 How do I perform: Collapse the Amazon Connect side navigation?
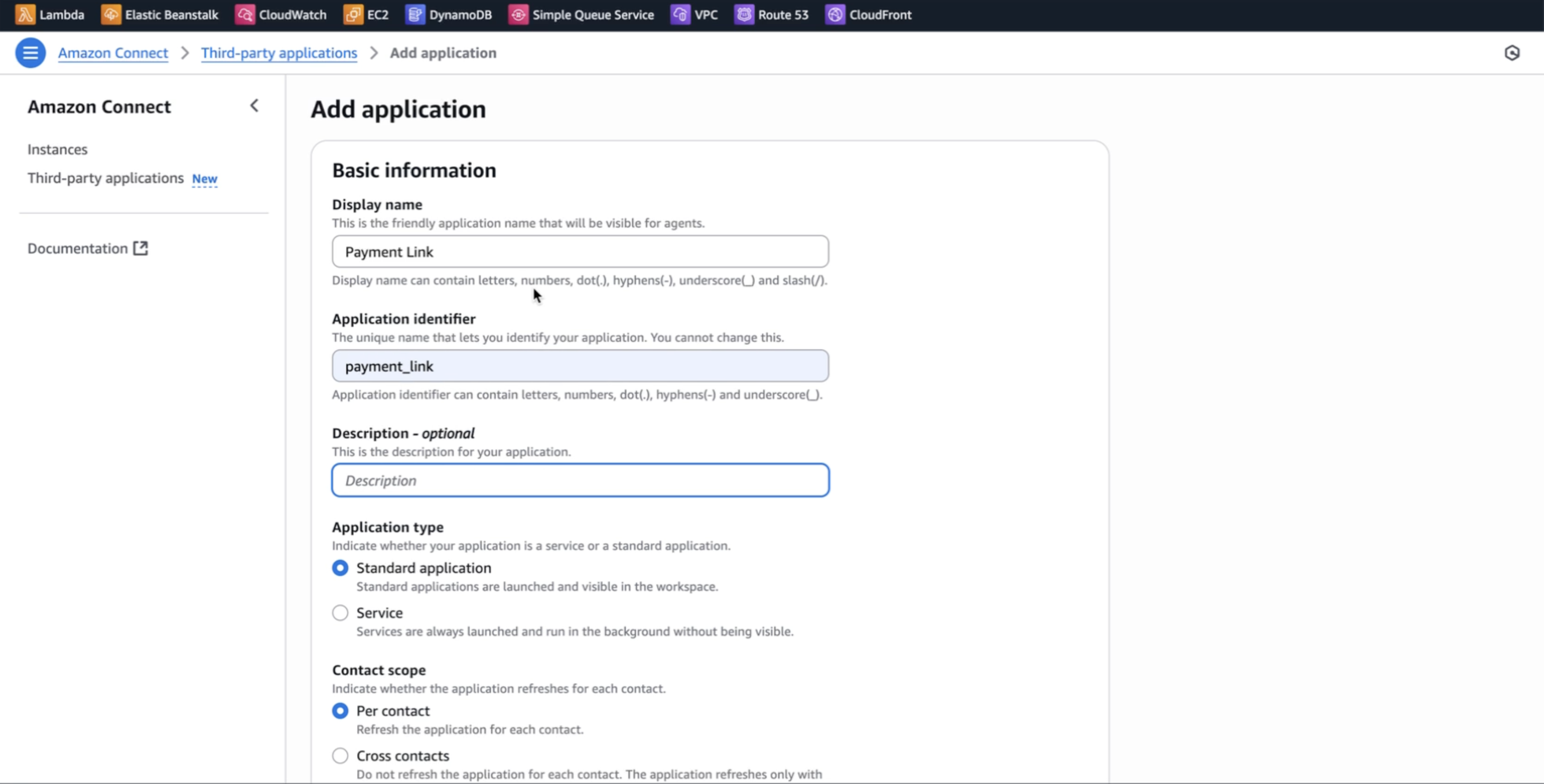point(254,106)
